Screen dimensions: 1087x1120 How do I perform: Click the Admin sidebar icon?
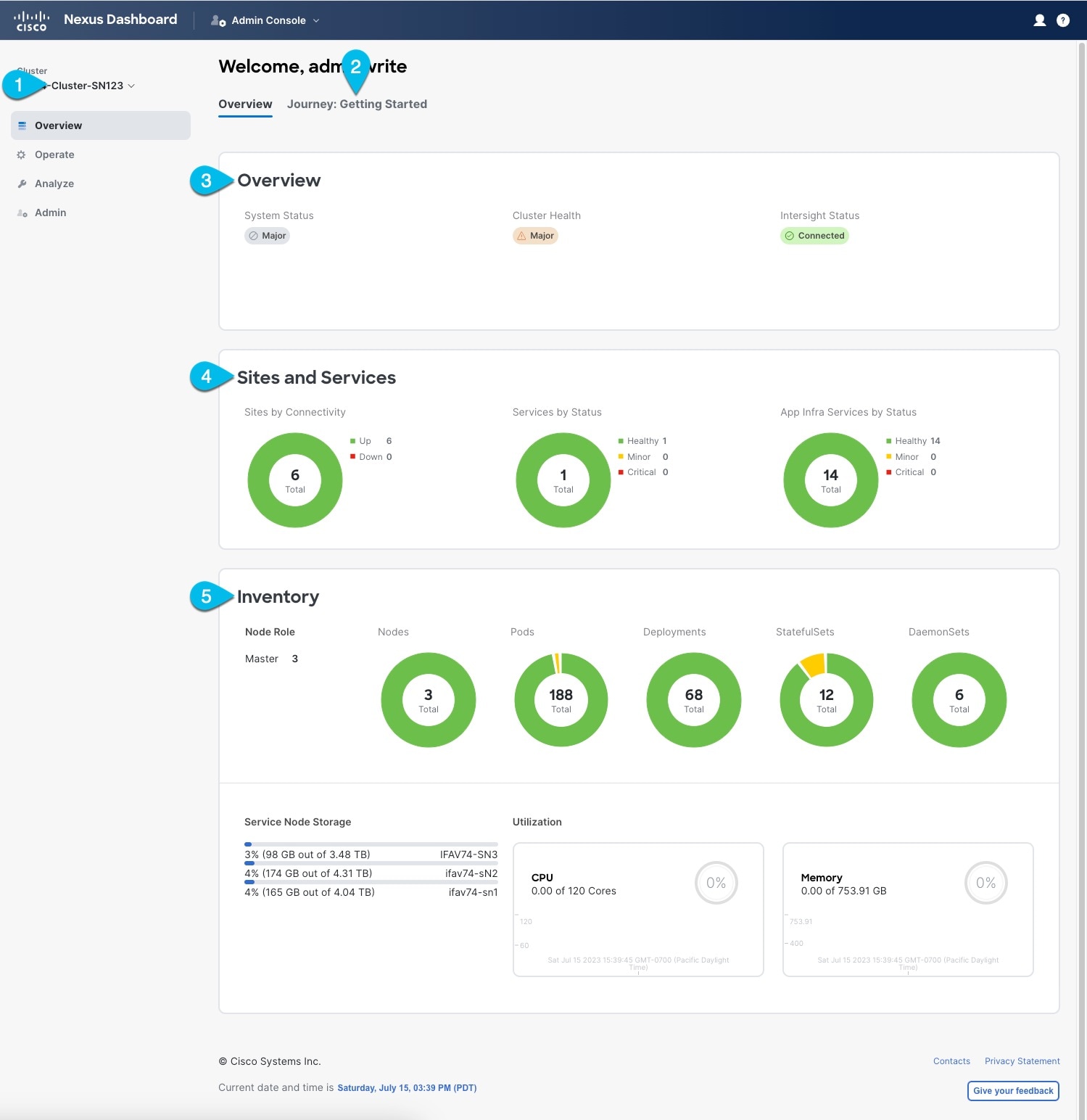click(x=22, y=213)
